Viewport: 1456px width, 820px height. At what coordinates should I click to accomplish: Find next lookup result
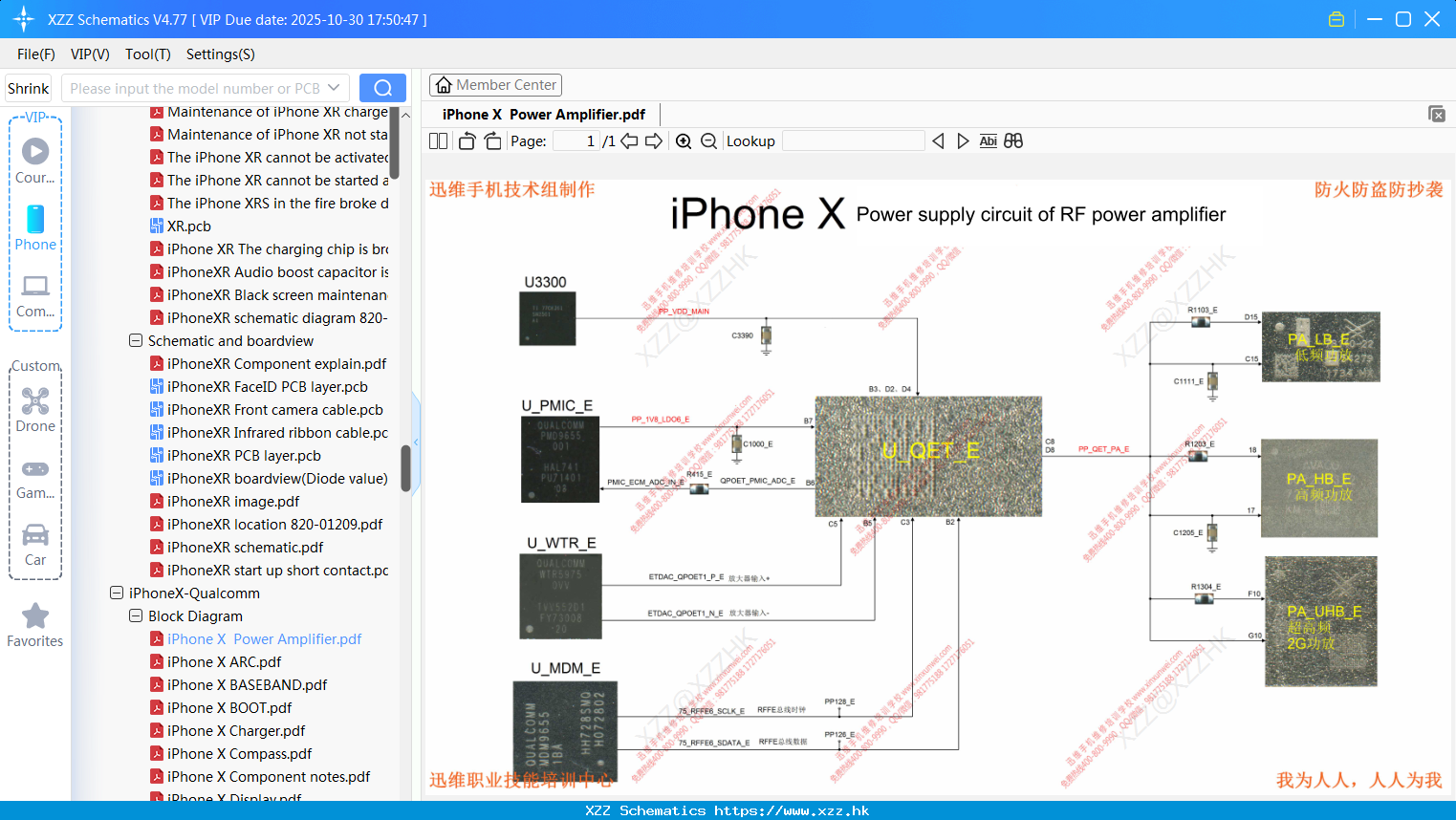pos(963,141)
